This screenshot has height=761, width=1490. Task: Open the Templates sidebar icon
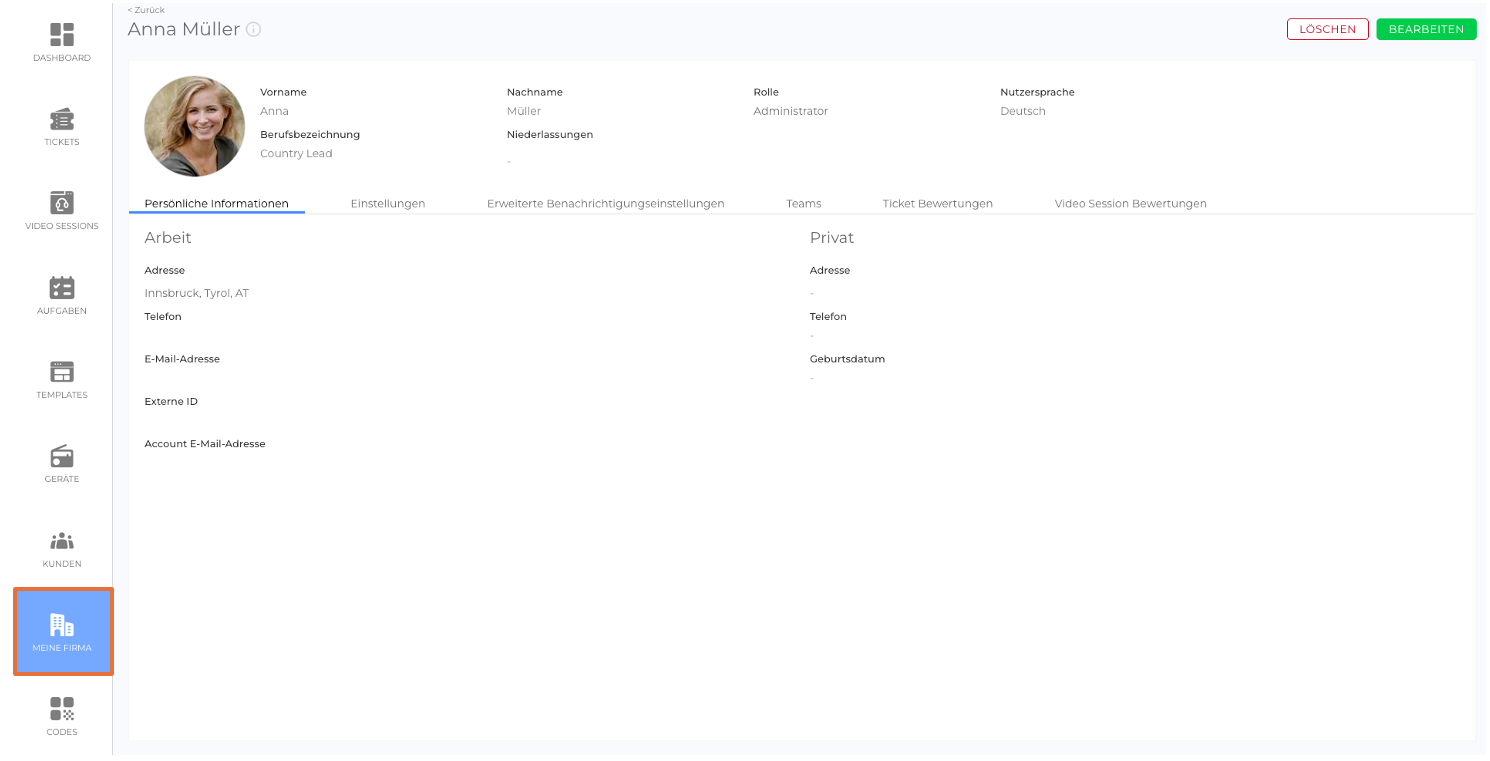[x=62, y=372]
